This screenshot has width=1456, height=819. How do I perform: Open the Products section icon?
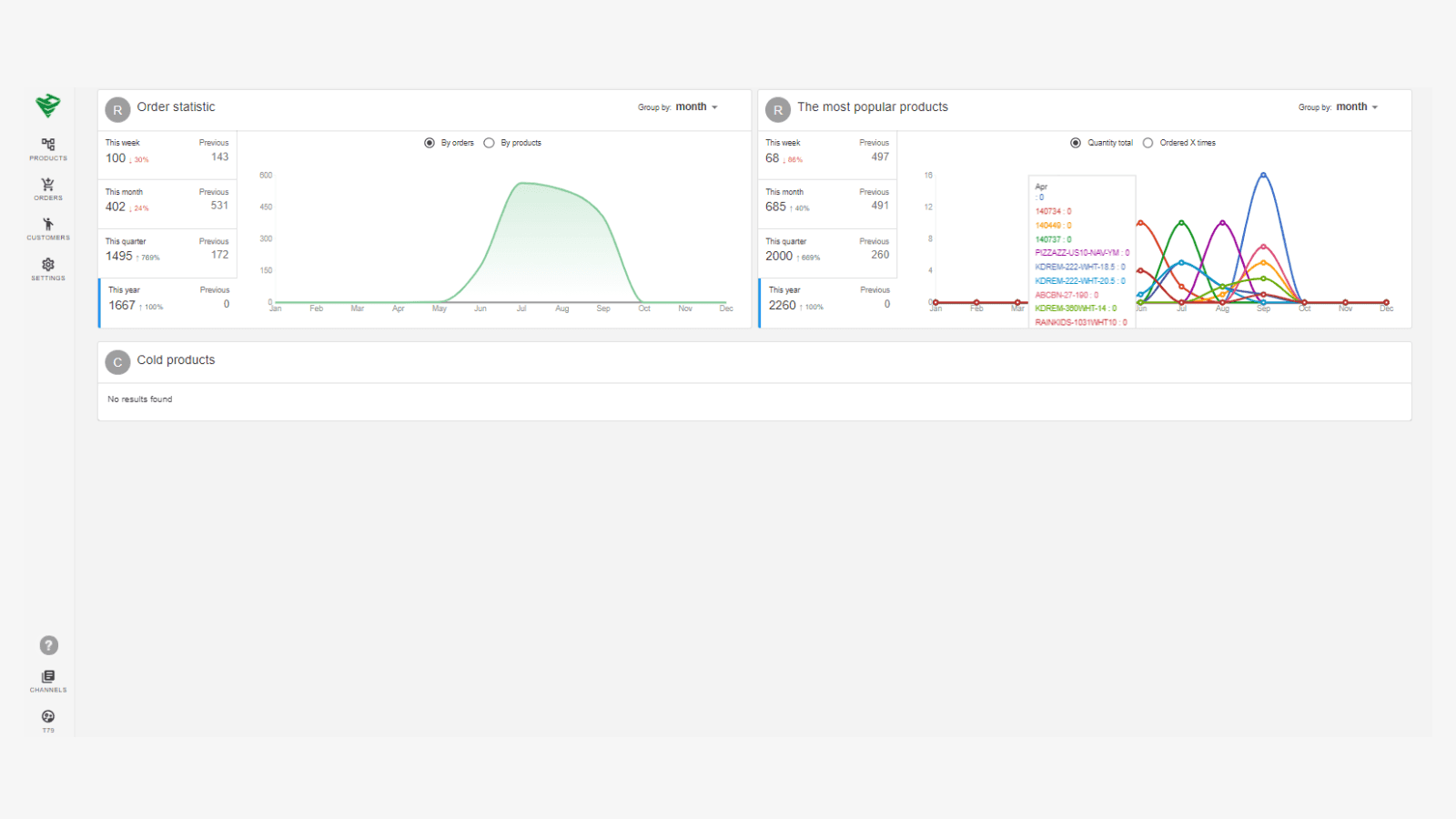(48, 146)
